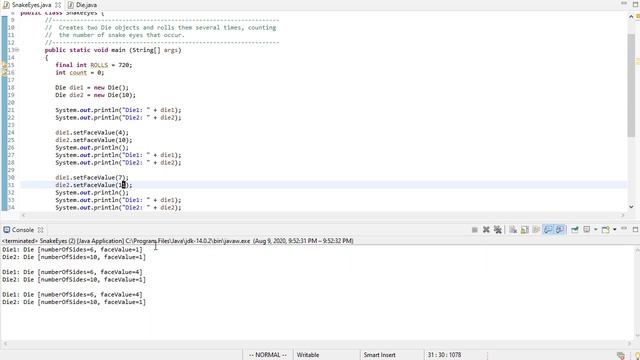Maximize the editor area

coord(635,4)
